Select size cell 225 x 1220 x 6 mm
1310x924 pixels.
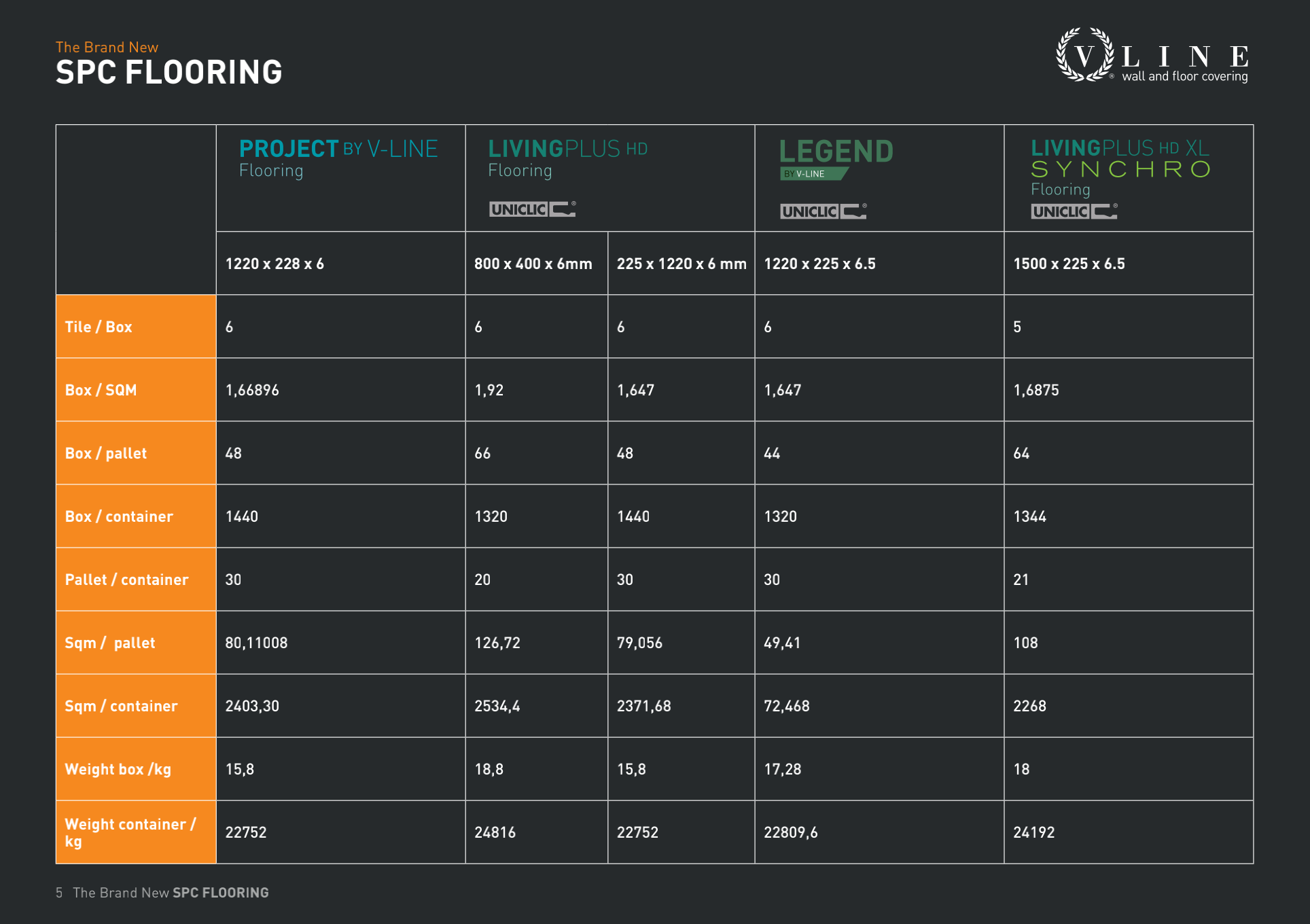681,264
